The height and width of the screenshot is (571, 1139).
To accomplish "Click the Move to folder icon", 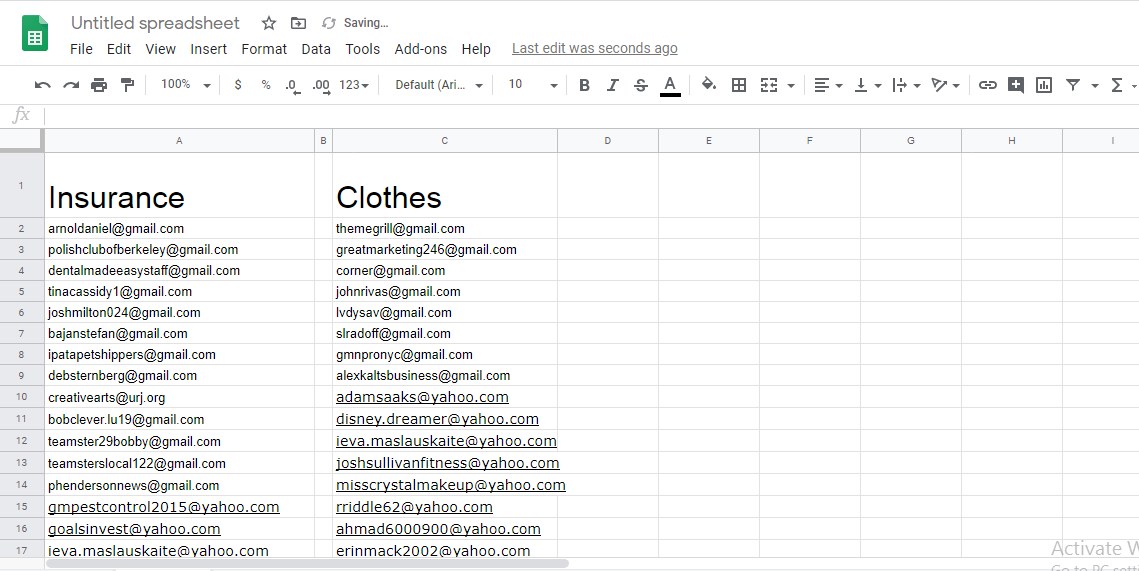I will [x=298, y=23].
